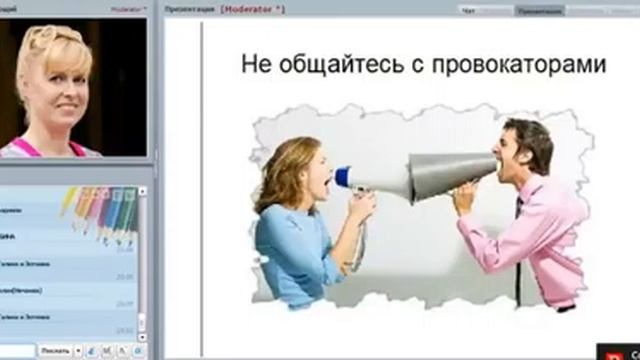This screenshot has width=640, height=360.
Task: Click the moderator webcam video thumbnail
Action: (x=73, y=87)
